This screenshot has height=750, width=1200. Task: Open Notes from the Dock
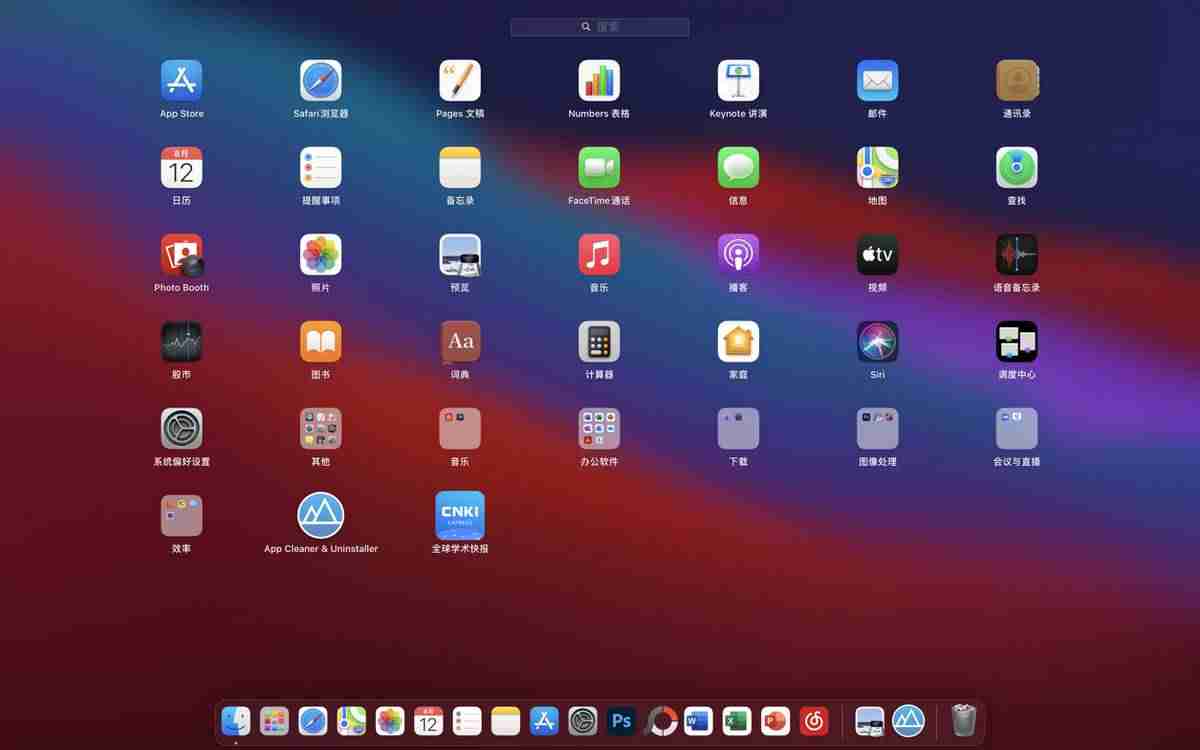pos(506,721)
